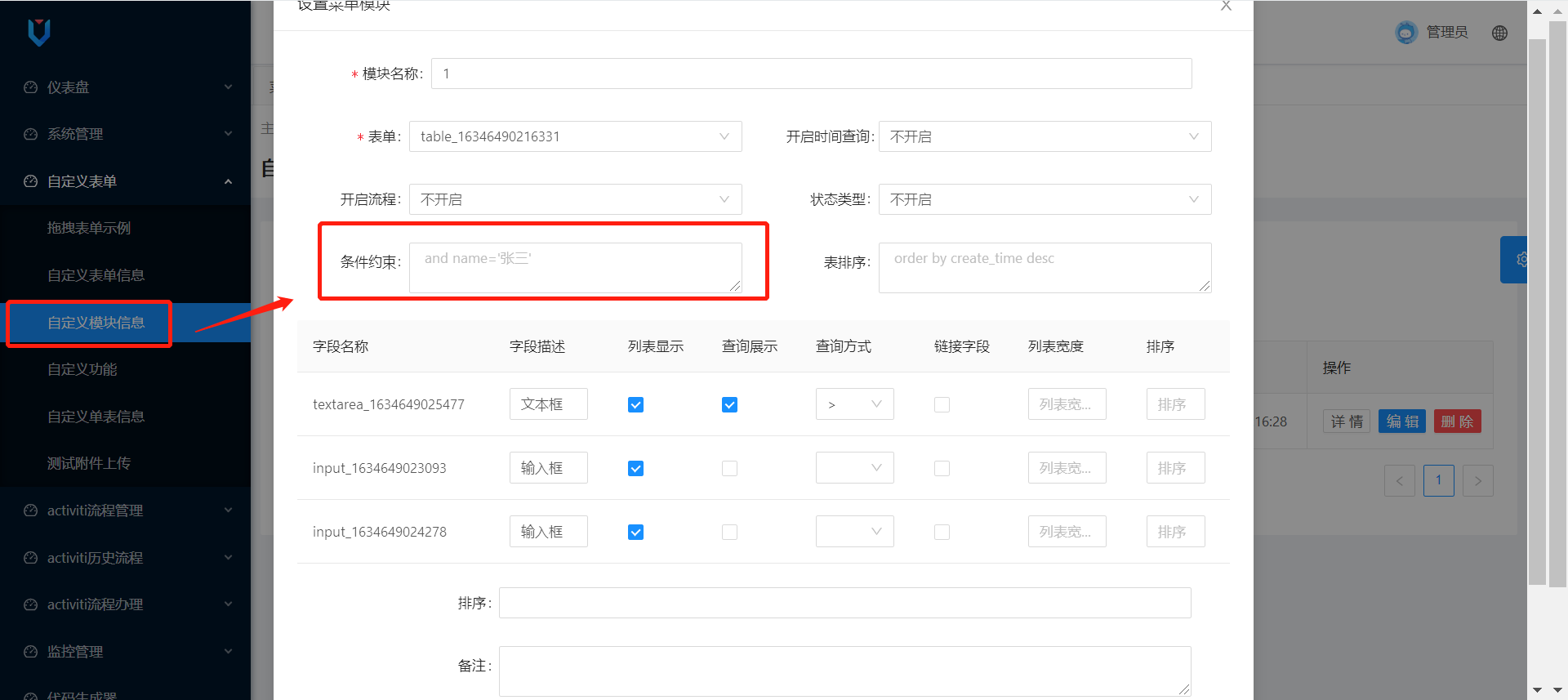Image resolution: width=1568 pixels, height=700 pixels.
Task: Click the 详情 button
Action: click(1347, 421)
